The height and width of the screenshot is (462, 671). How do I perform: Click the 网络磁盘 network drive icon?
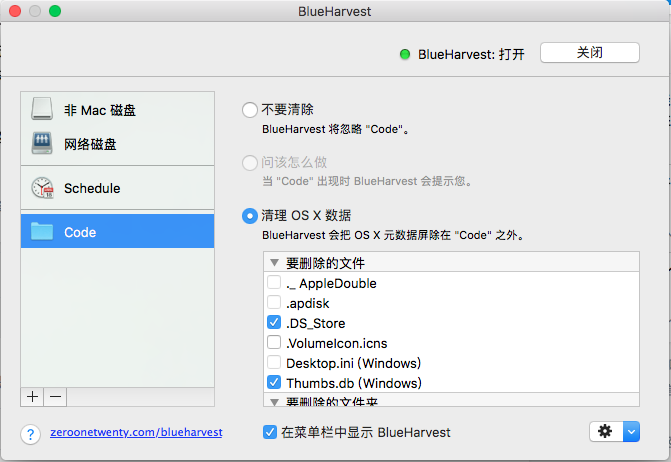(42, 143)
